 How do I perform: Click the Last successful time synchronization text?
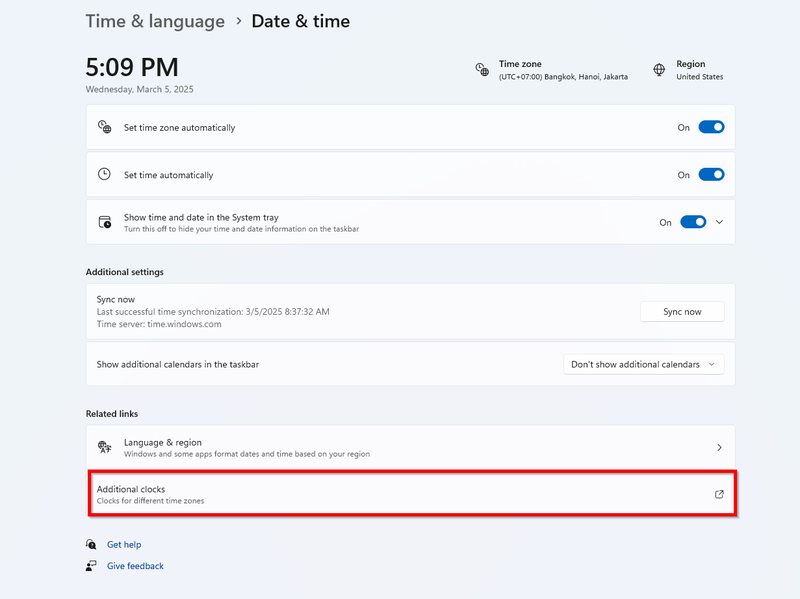pos(213,312)
